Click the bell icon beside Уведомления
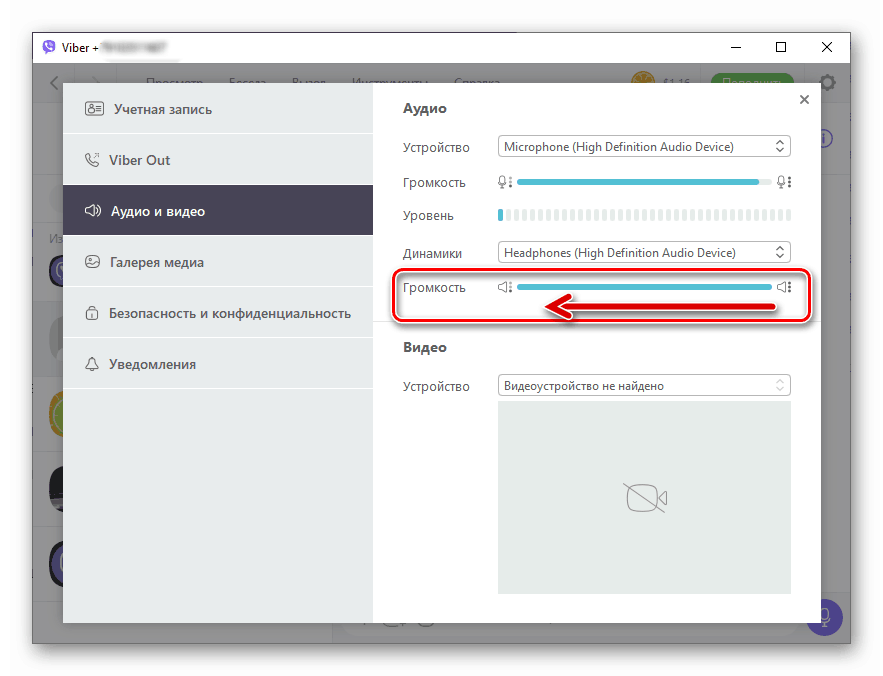883x676 pixels. pyautogui.click(x=92, y=364)
